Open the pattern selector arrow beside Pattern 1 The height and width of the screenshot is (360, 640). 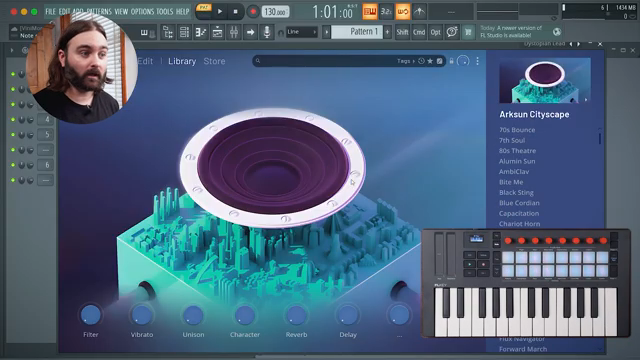(326, 32)
